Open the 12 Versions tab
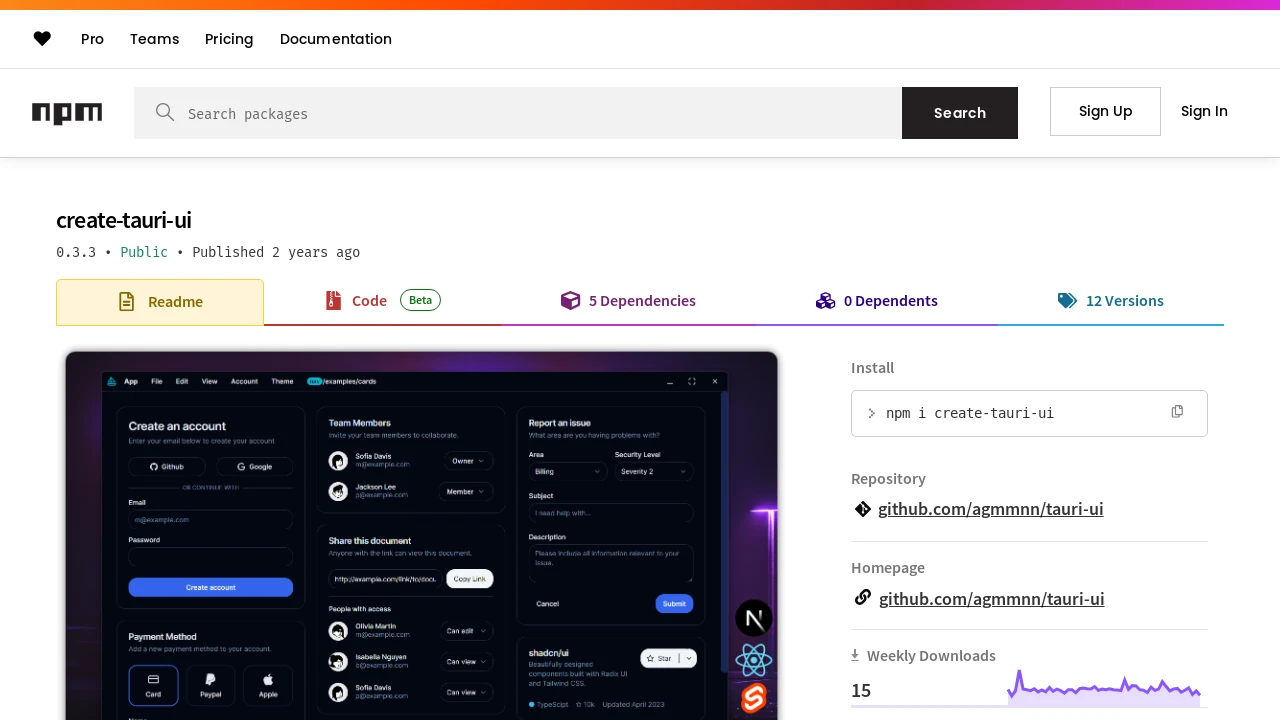 tap(1111, 301)
